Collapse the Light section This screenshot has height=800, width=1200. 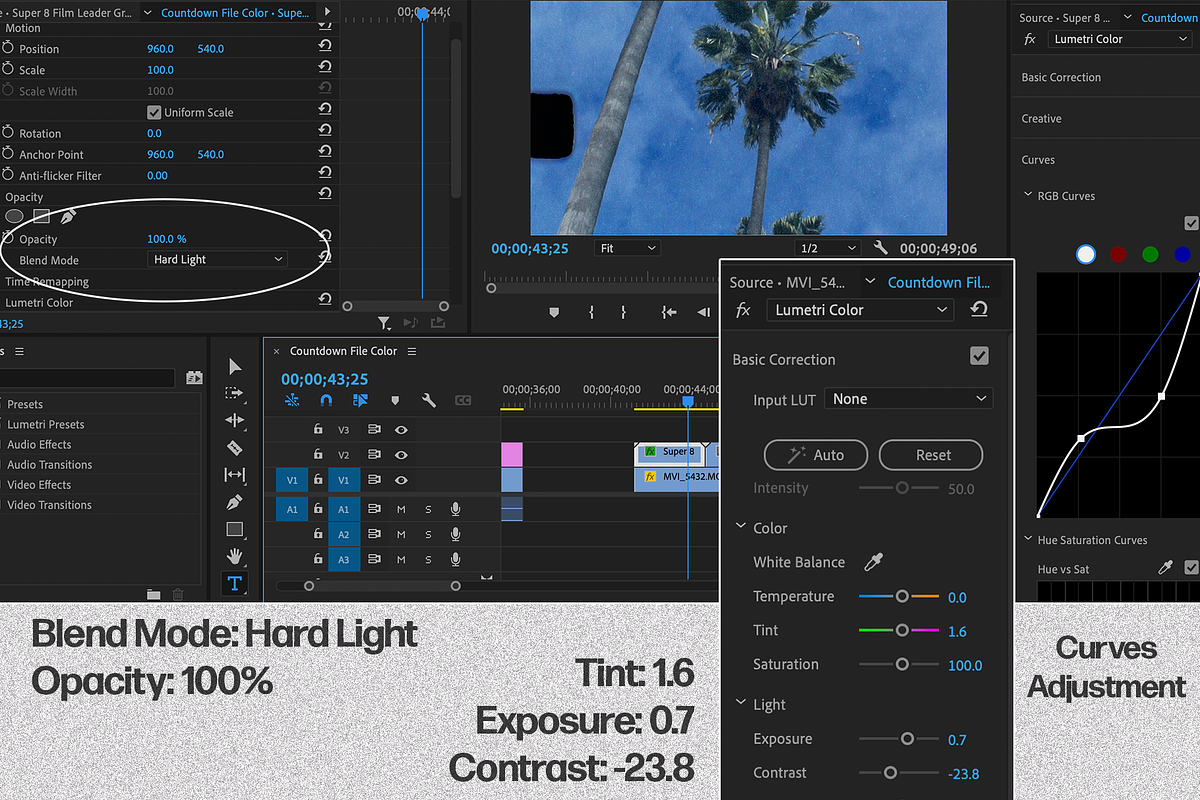742,704
